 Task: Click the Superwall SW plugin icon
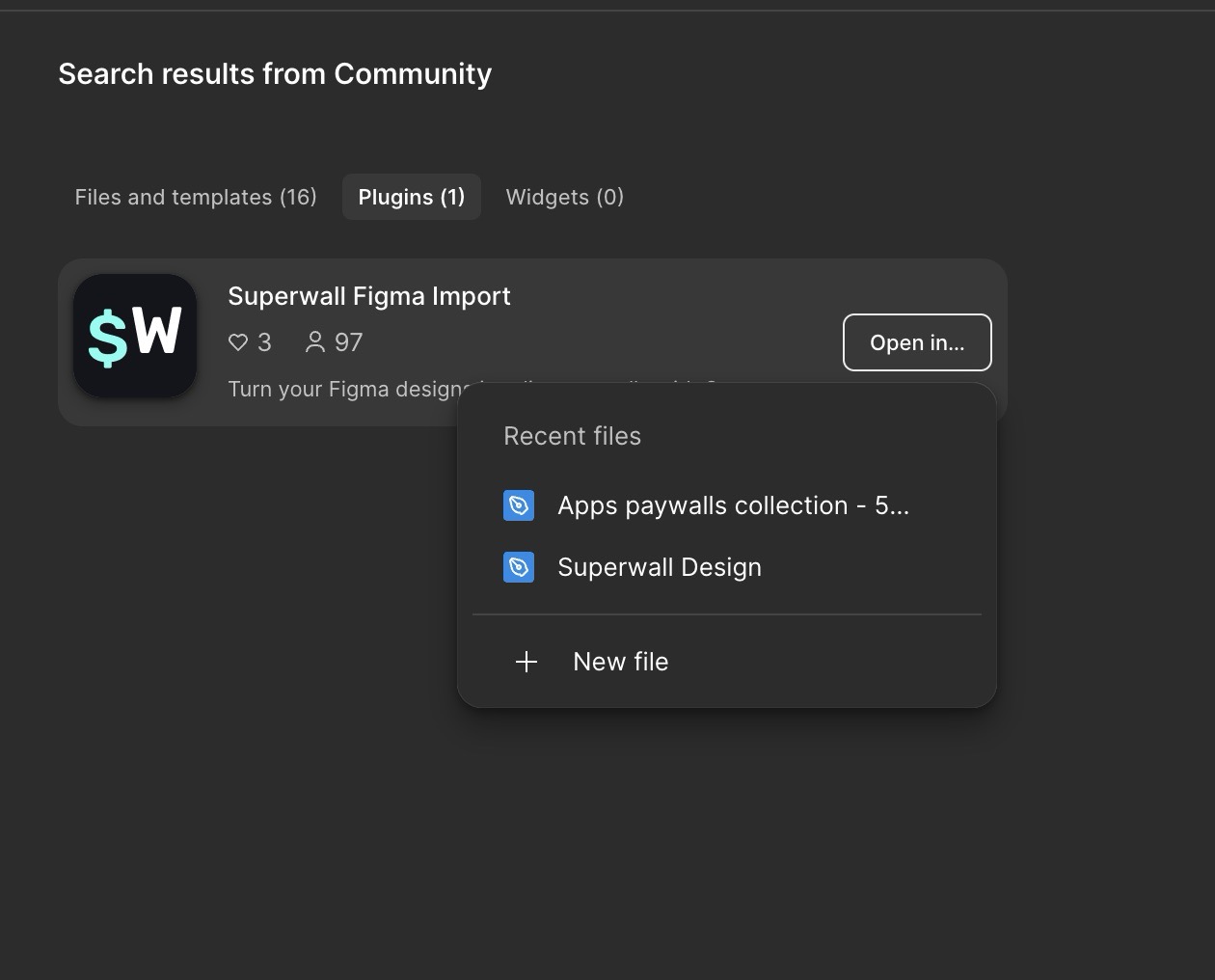point(135,336)
